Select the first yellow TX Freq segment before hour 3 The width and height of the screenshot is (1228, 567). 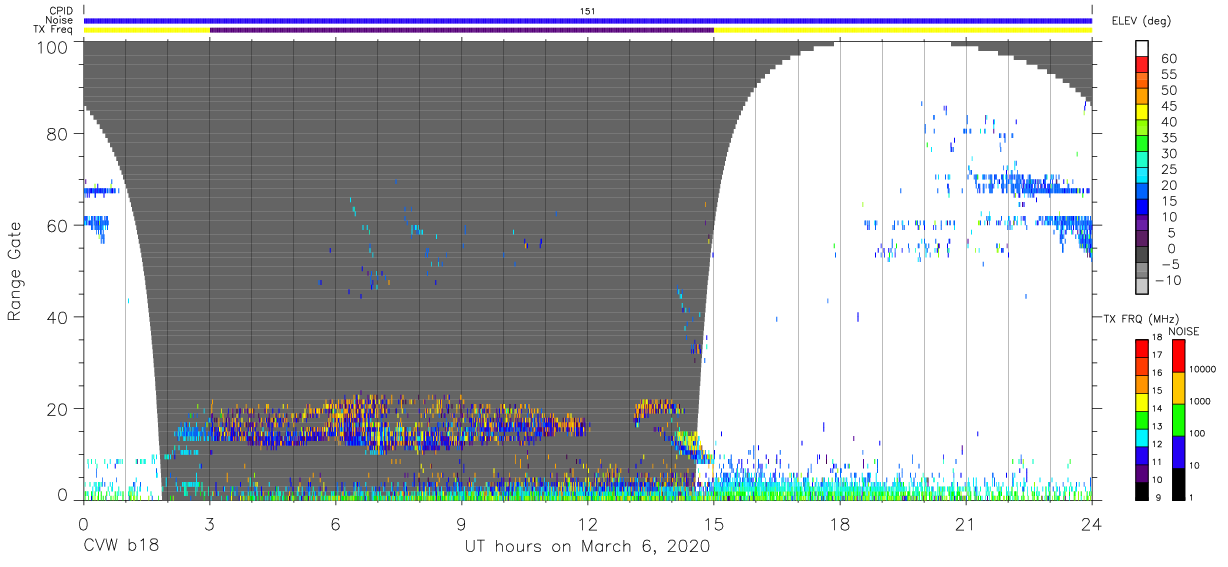tap(147, 30)
